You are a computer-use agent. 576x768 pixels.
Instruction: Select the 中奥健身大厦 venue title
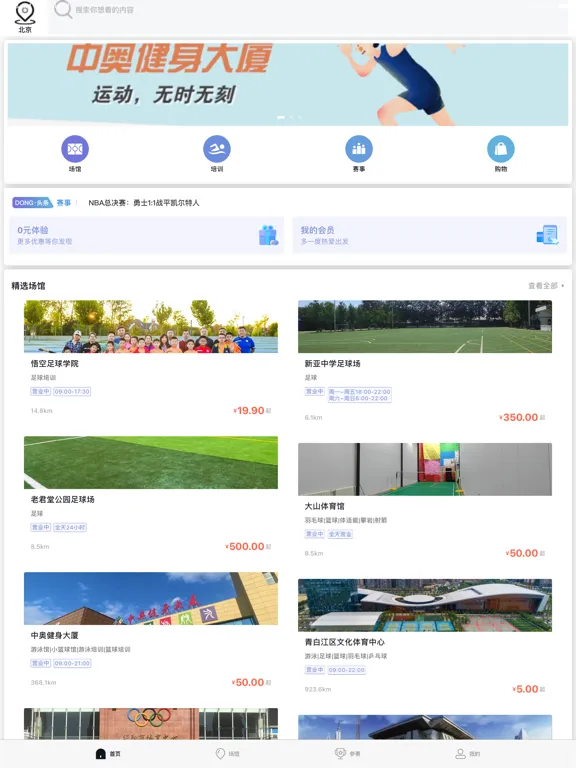(x=54, y=636)
